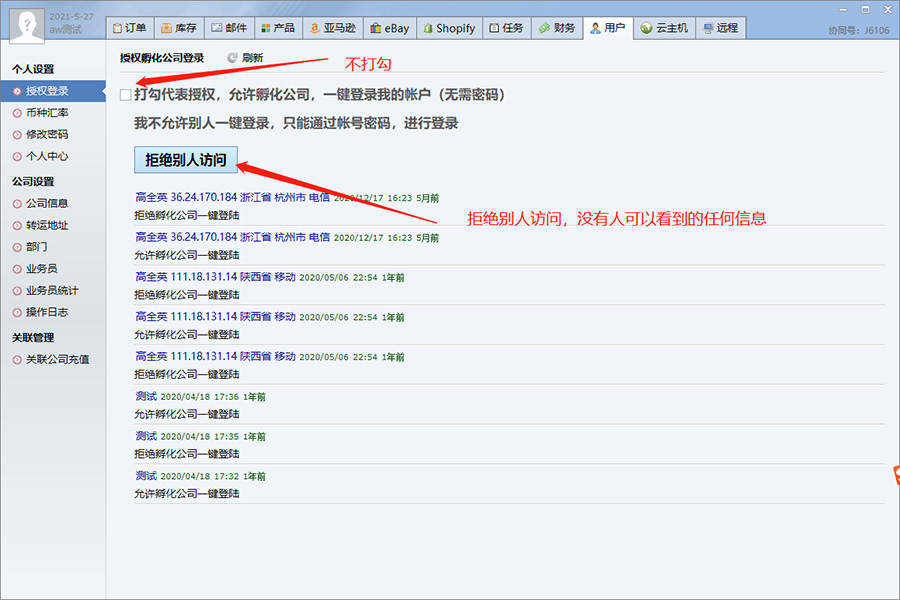Open the Shopify tab

449,28
